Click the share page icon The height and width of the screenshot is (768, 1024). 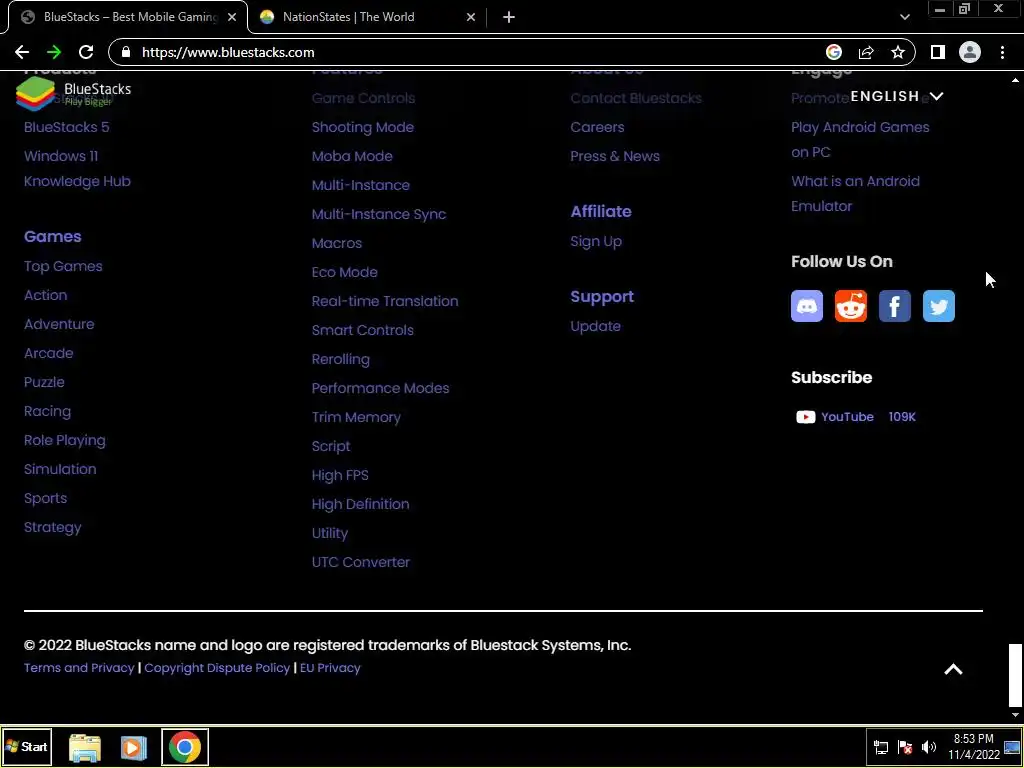(x=866, y=52)
